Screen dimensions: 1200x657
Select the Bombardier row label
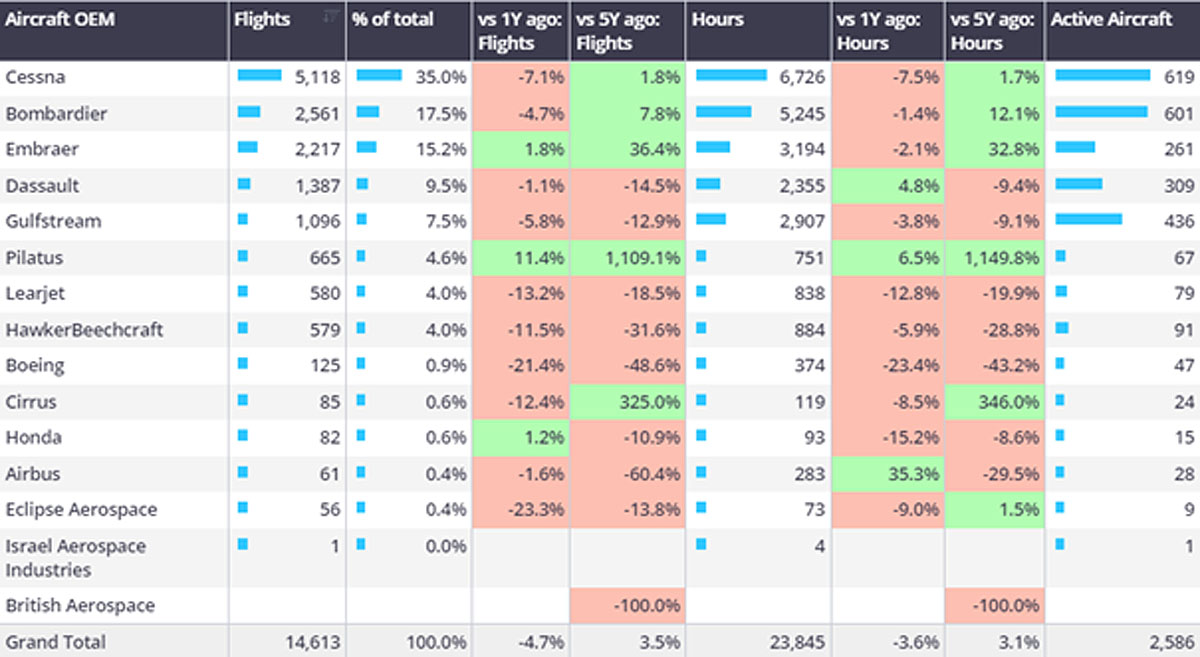click(x=56, y=113)
